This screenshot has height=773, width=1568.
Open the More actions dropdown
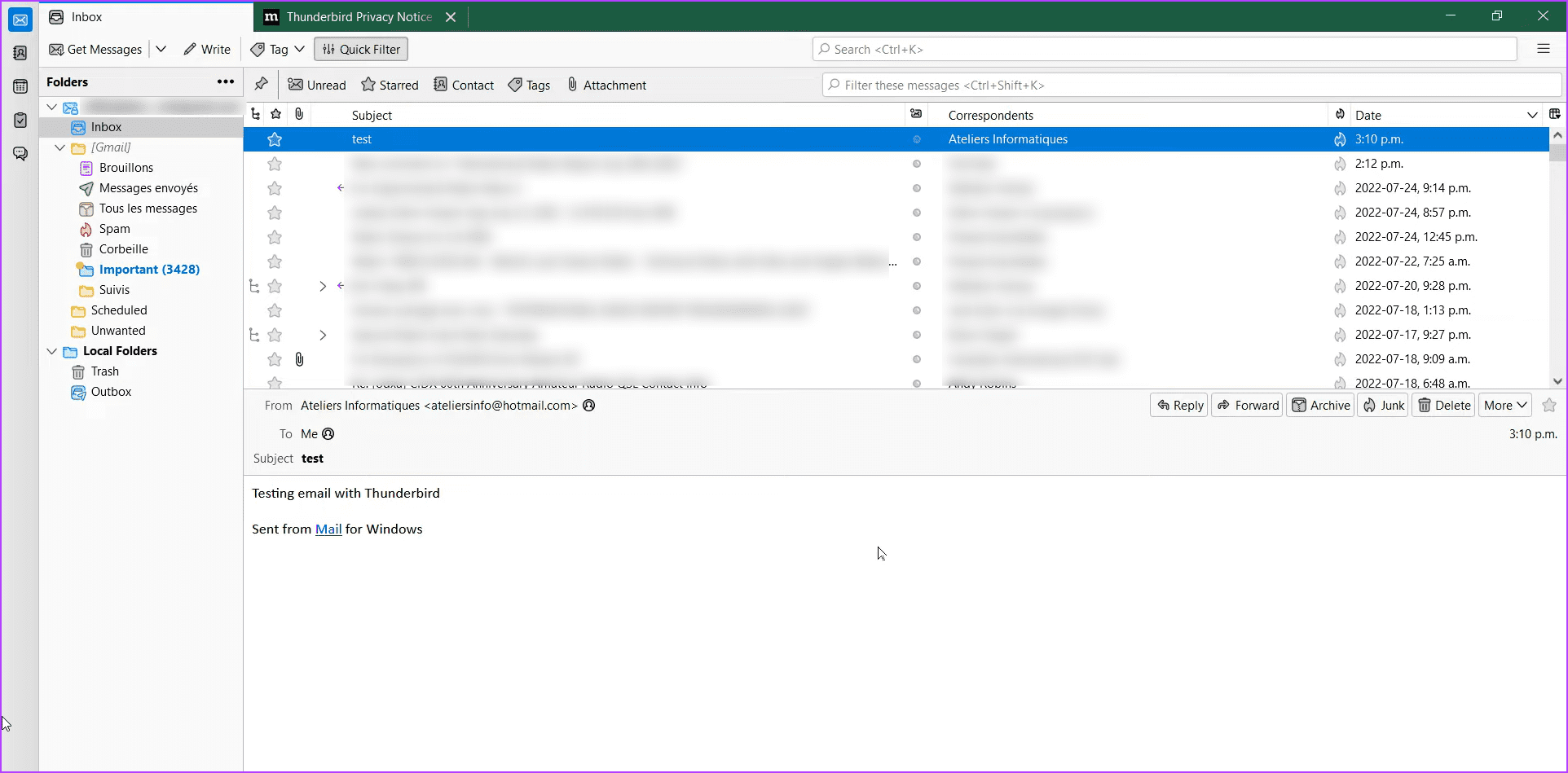click(1504, 405)
